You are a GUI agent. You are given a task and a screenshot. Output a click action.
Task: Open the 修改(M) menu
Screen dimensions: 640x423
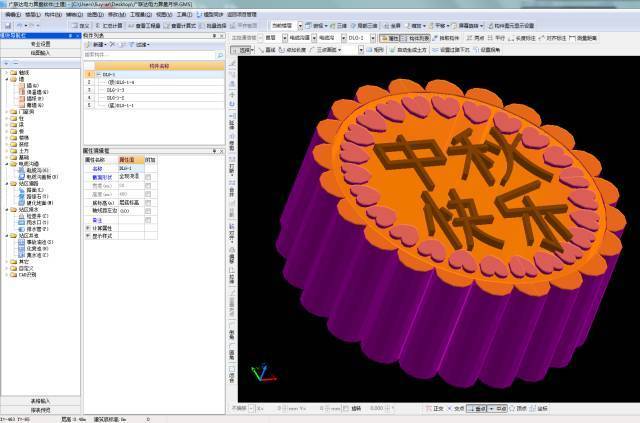[116, 14]
